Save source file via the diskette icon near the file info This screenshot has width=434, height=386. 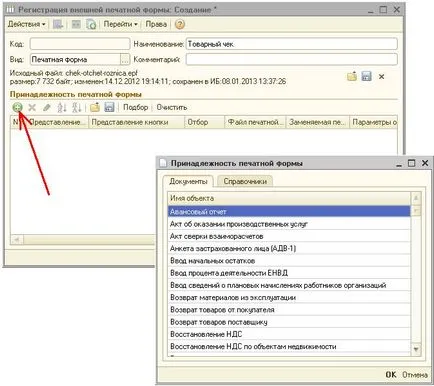pos(366,76)
